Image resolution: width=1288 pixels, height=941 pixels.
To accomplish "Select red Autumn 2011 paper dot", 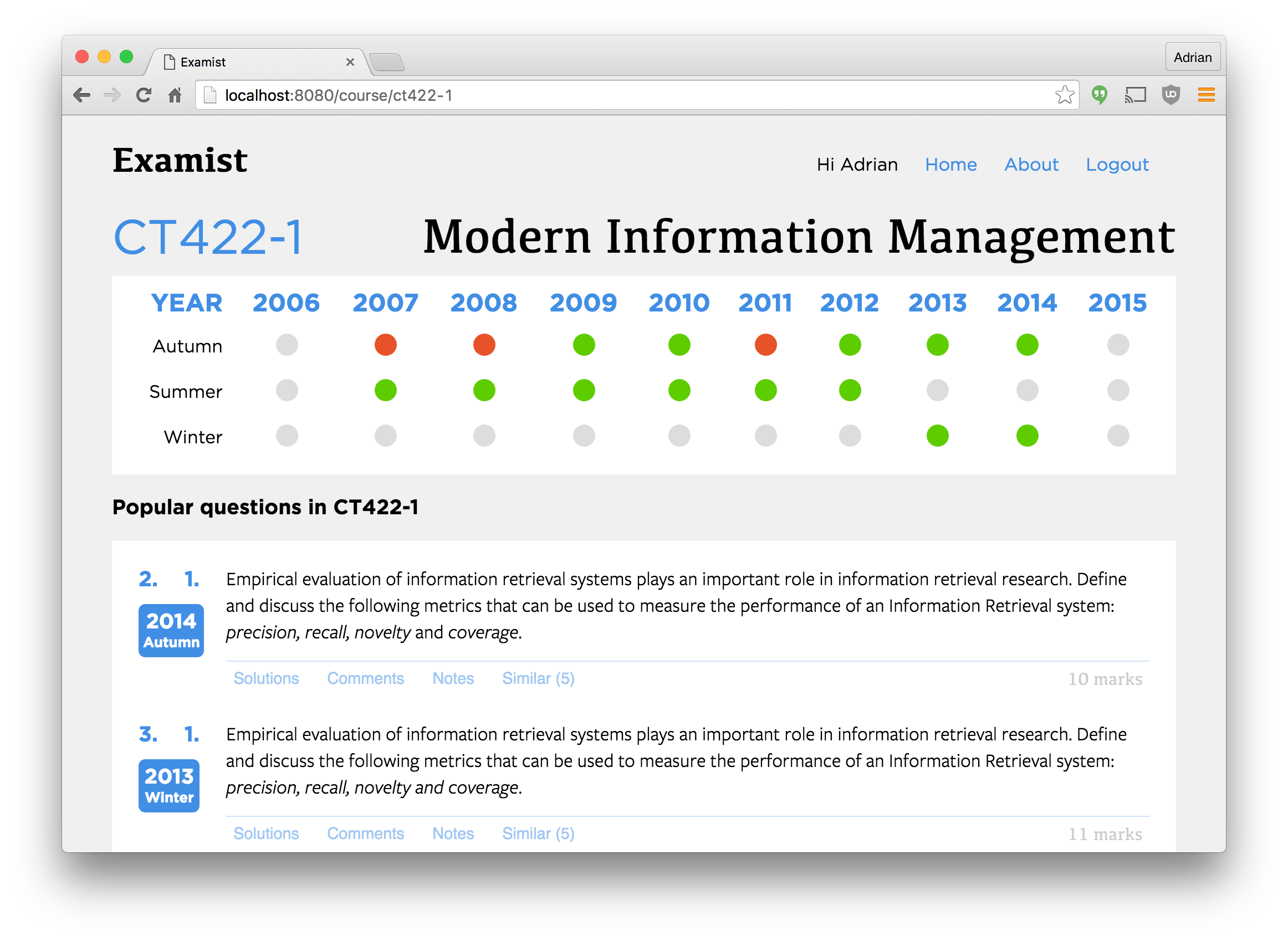I will point(765,345).
